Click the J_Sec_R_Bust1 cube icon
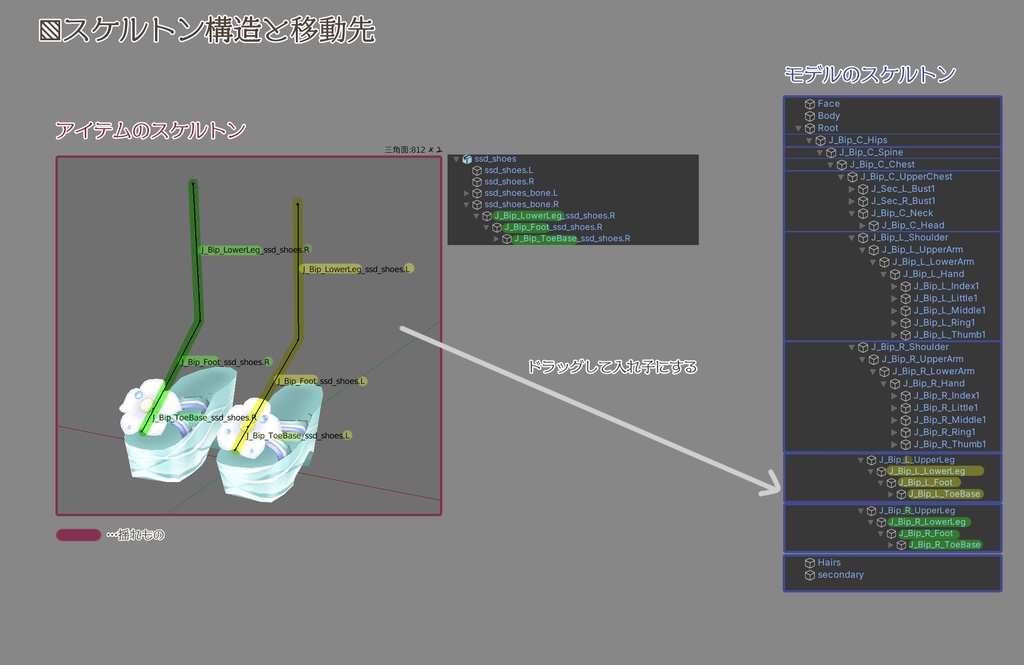1024x665 pixels. pos(863,201)
